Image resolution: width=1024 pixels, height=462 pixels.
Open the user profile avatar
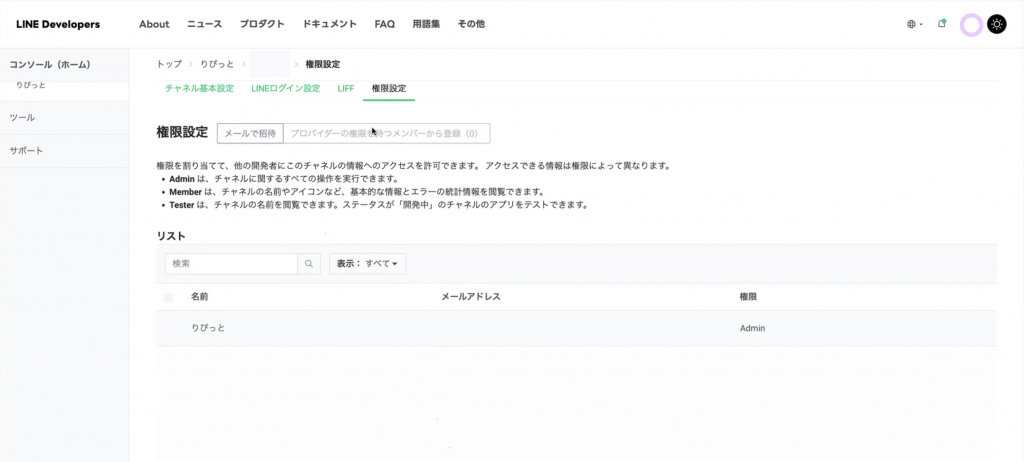tap(970, 25)
